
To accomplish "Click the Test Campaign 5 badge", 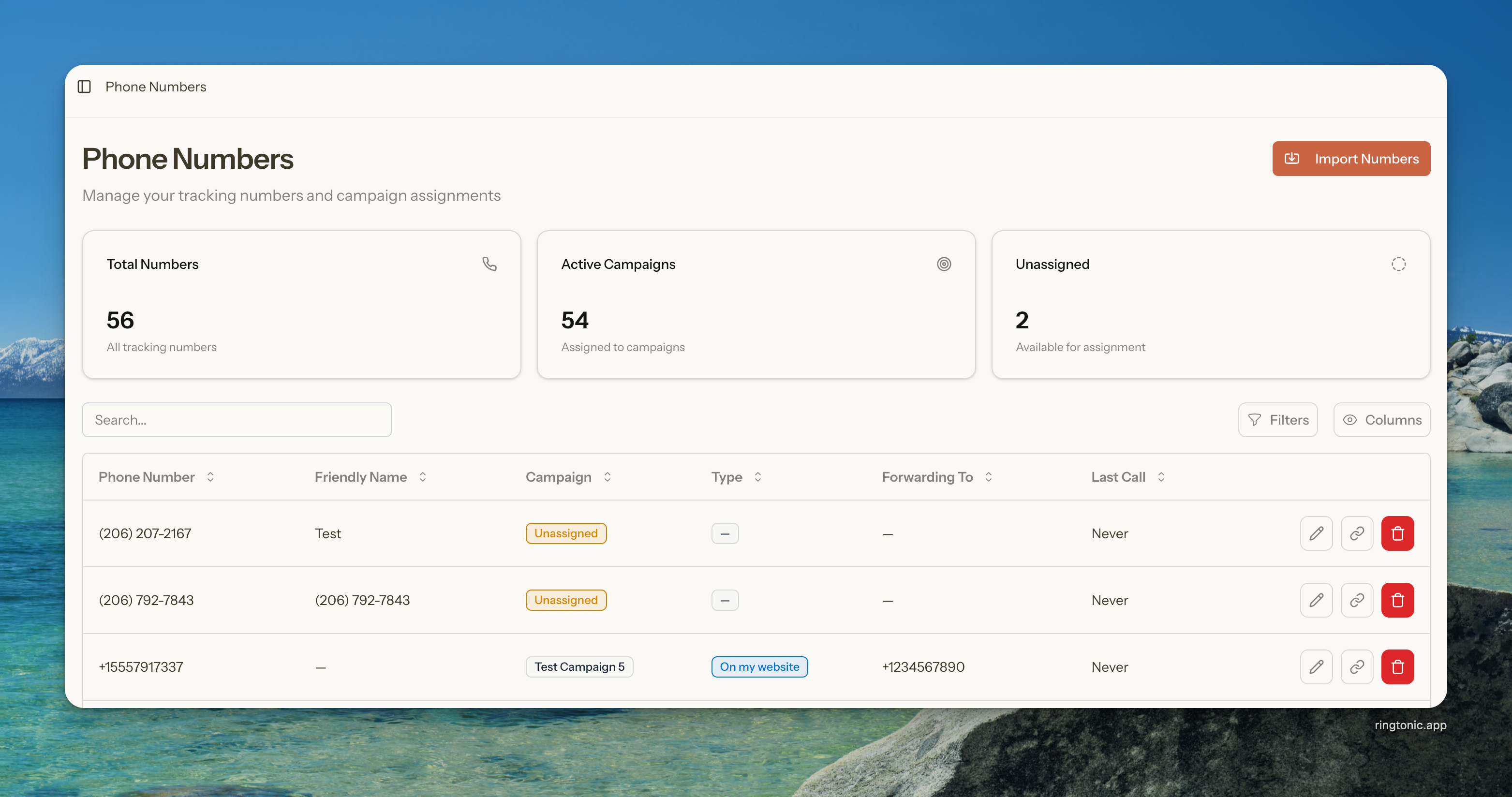I will [x=579, y=667].
